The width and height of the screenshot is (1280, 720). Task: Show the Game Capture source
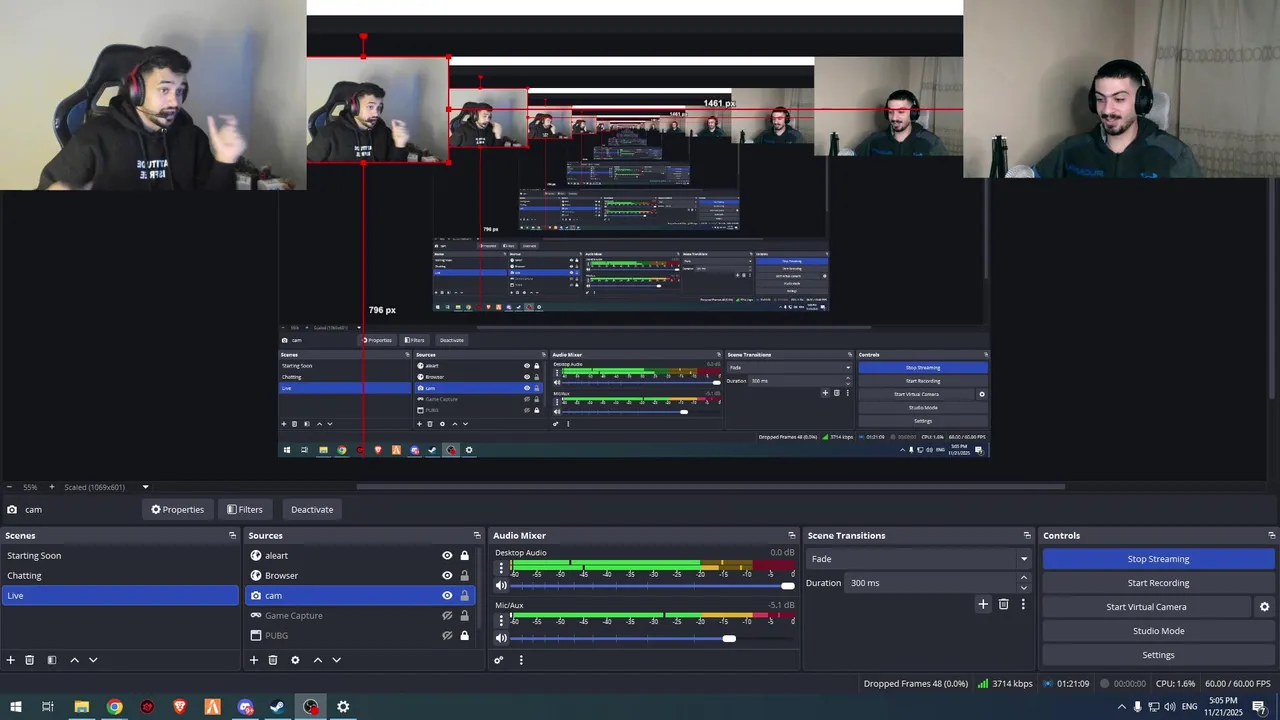tap(447, 616)
